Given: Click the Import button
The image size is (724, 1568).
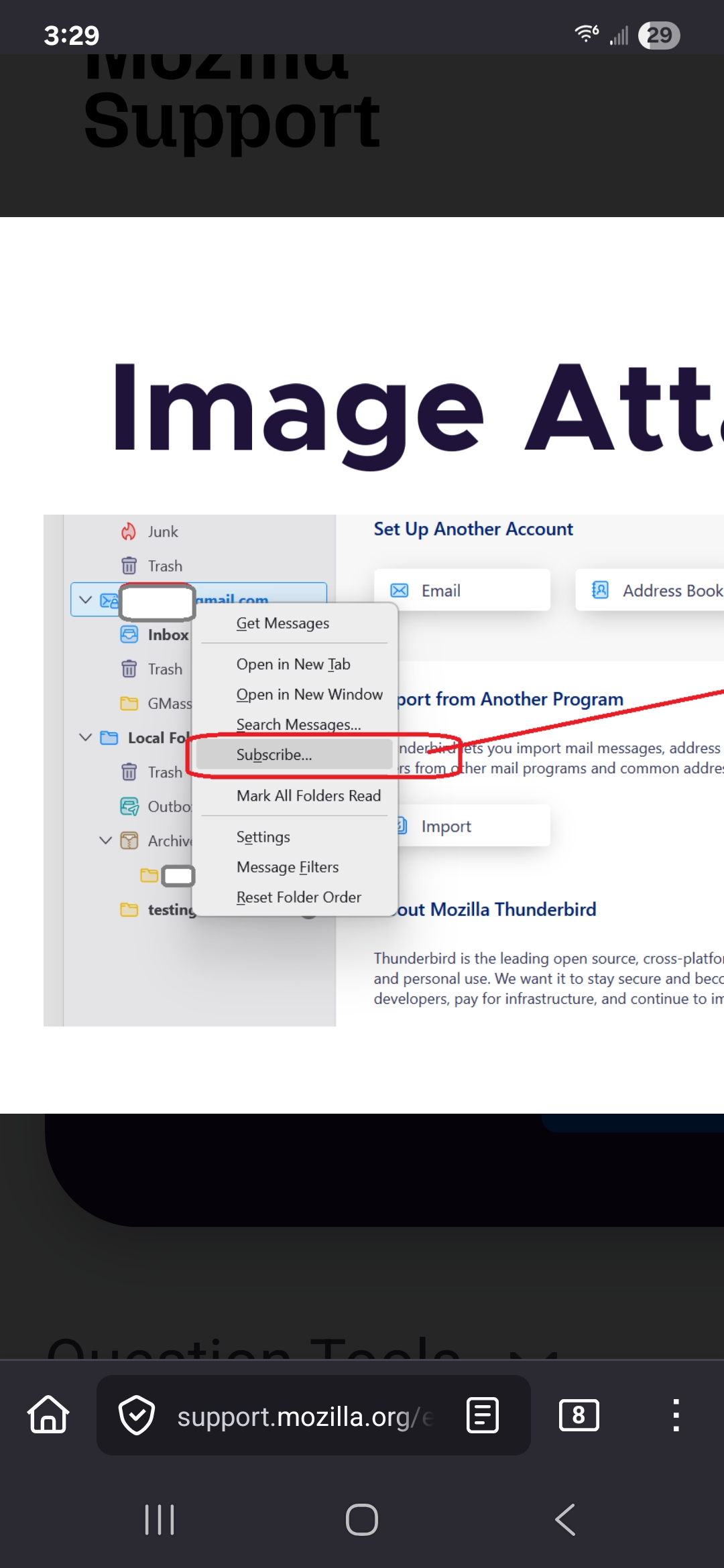Looking at the screenshot, I should (473, 826).
